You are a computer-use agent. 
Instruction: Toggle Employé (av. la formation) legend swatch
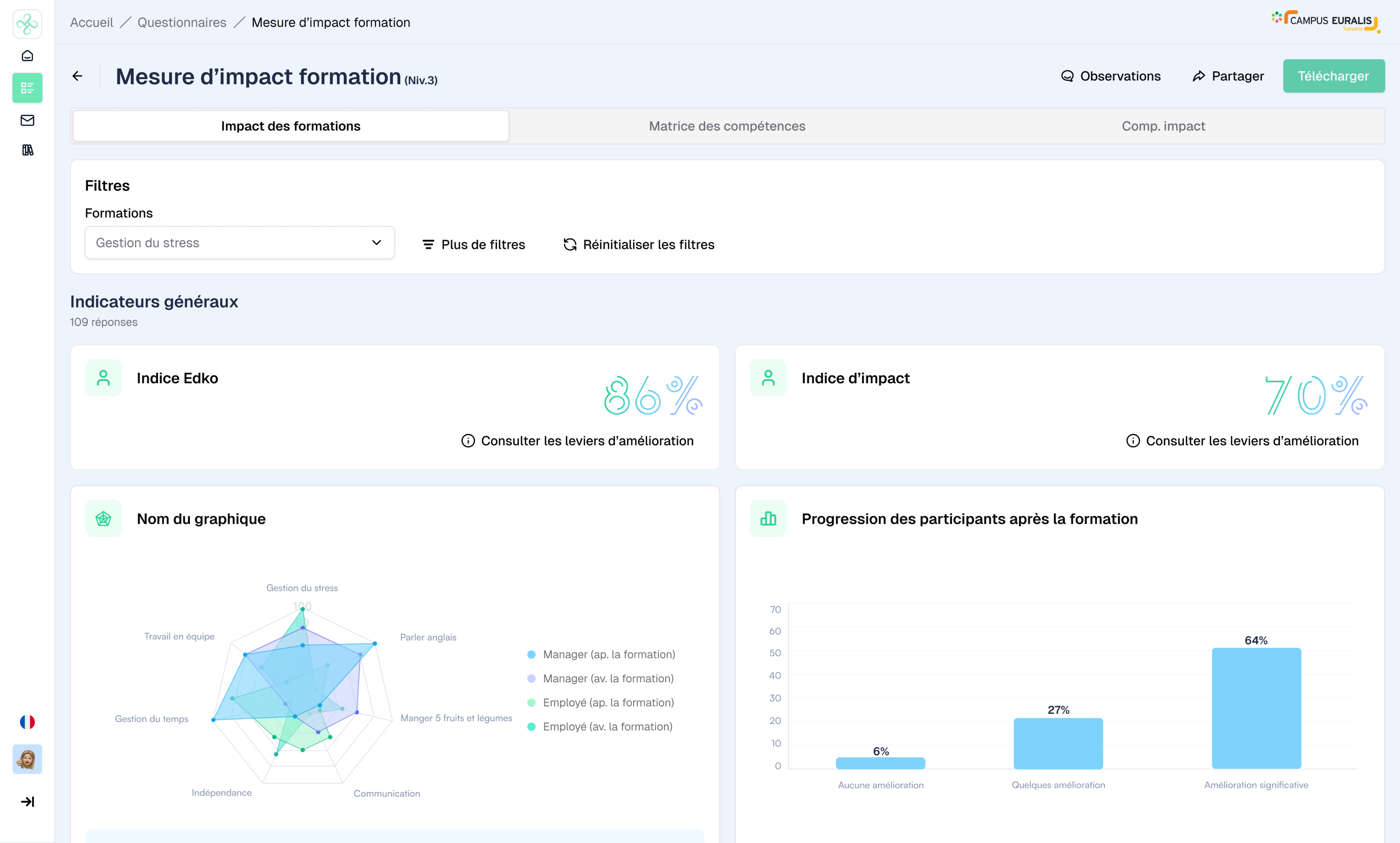pos(531,727)
